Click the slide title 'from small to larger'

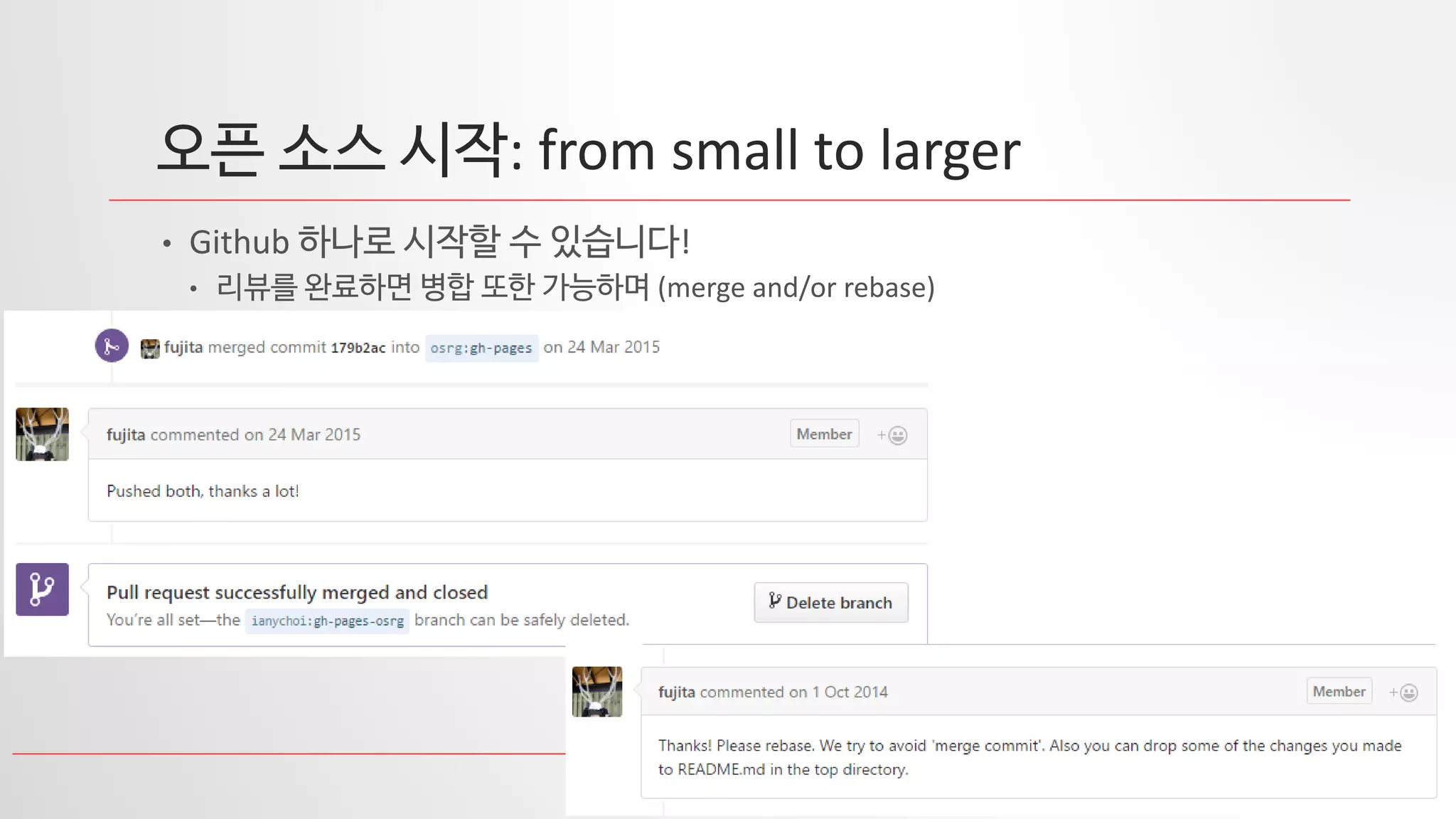click(780, 150)
